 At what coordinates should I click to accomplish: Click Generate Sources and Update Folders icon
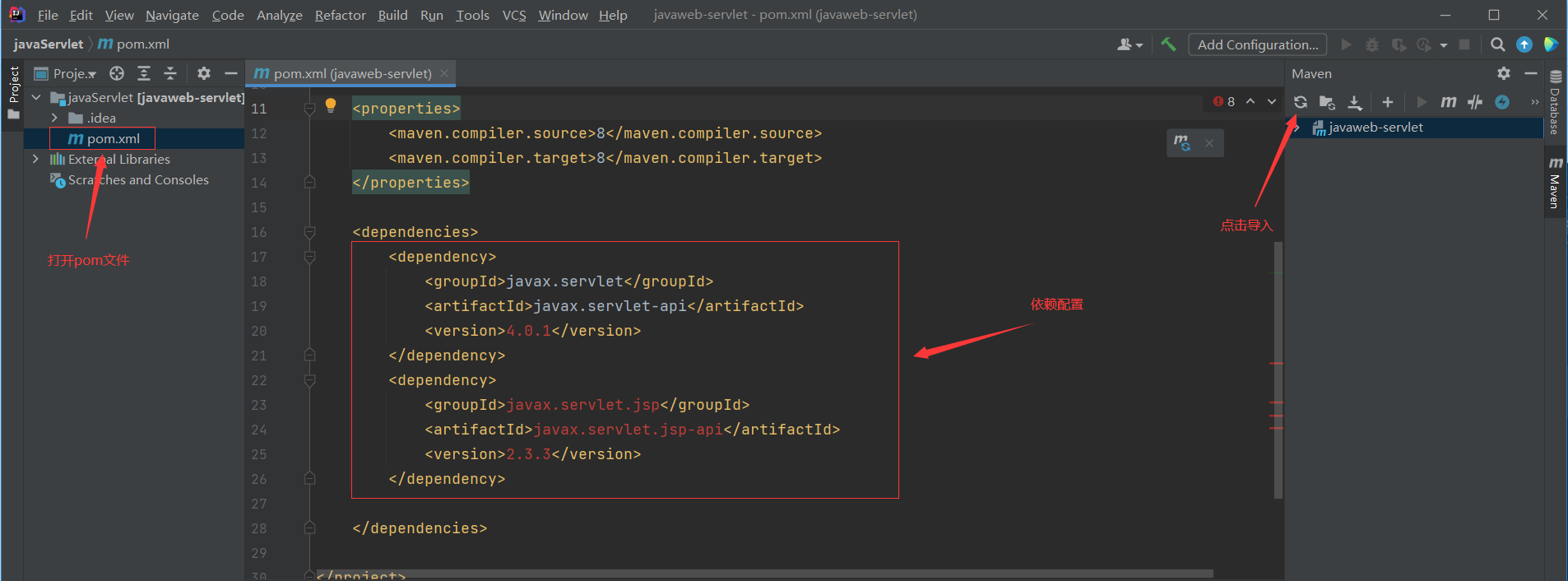click(1327, 102)
